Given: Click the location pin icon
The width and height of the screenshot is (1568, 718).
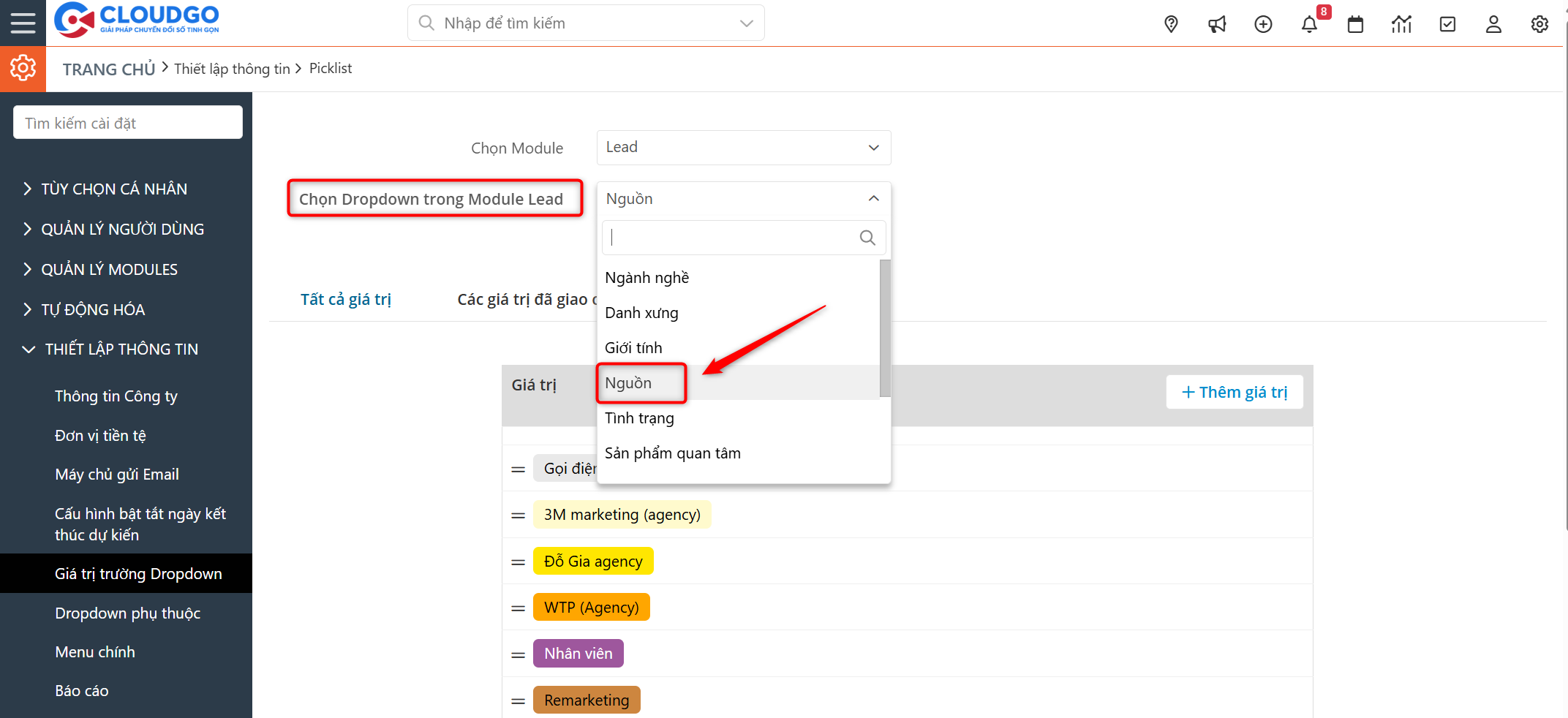Looking at the screenshot, I should tap(1171, 24).
